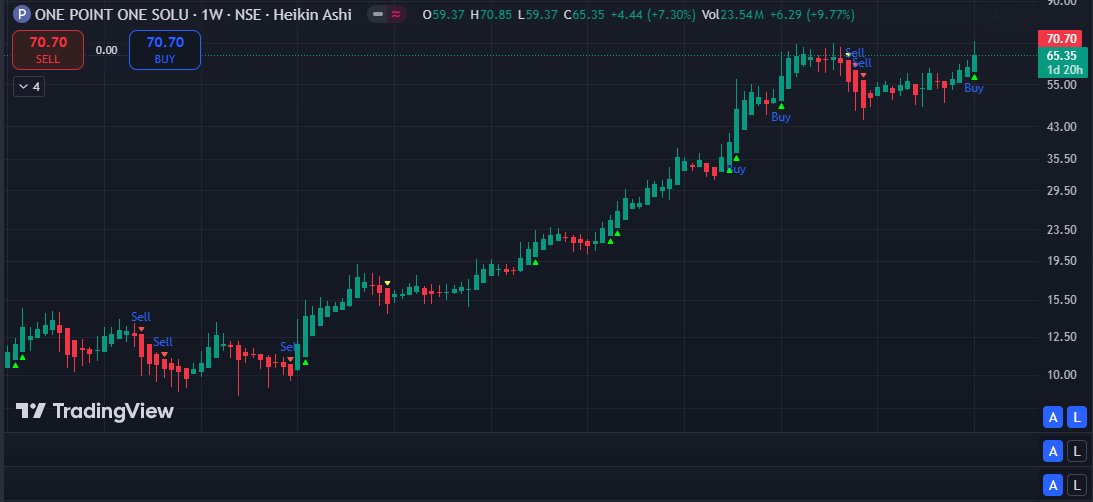Click the 0.00 spread value
The width and height of the screenshot is (1093, 502).
point(107,50)
